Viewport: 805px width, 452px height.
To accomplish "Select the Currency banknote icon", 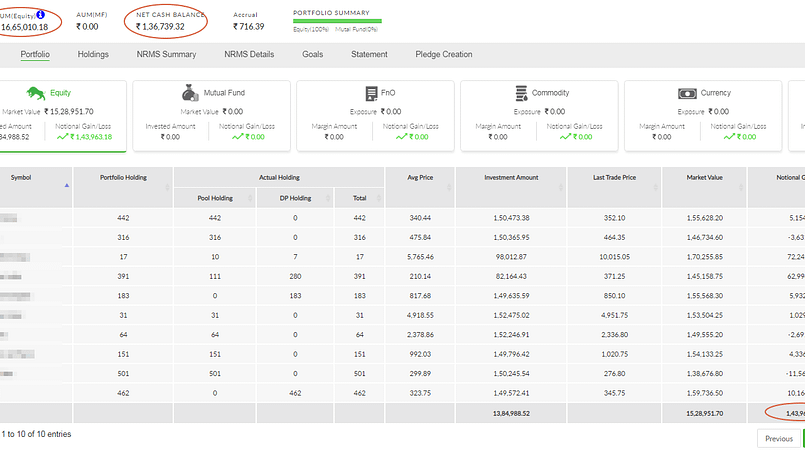I will coord(687,93).
